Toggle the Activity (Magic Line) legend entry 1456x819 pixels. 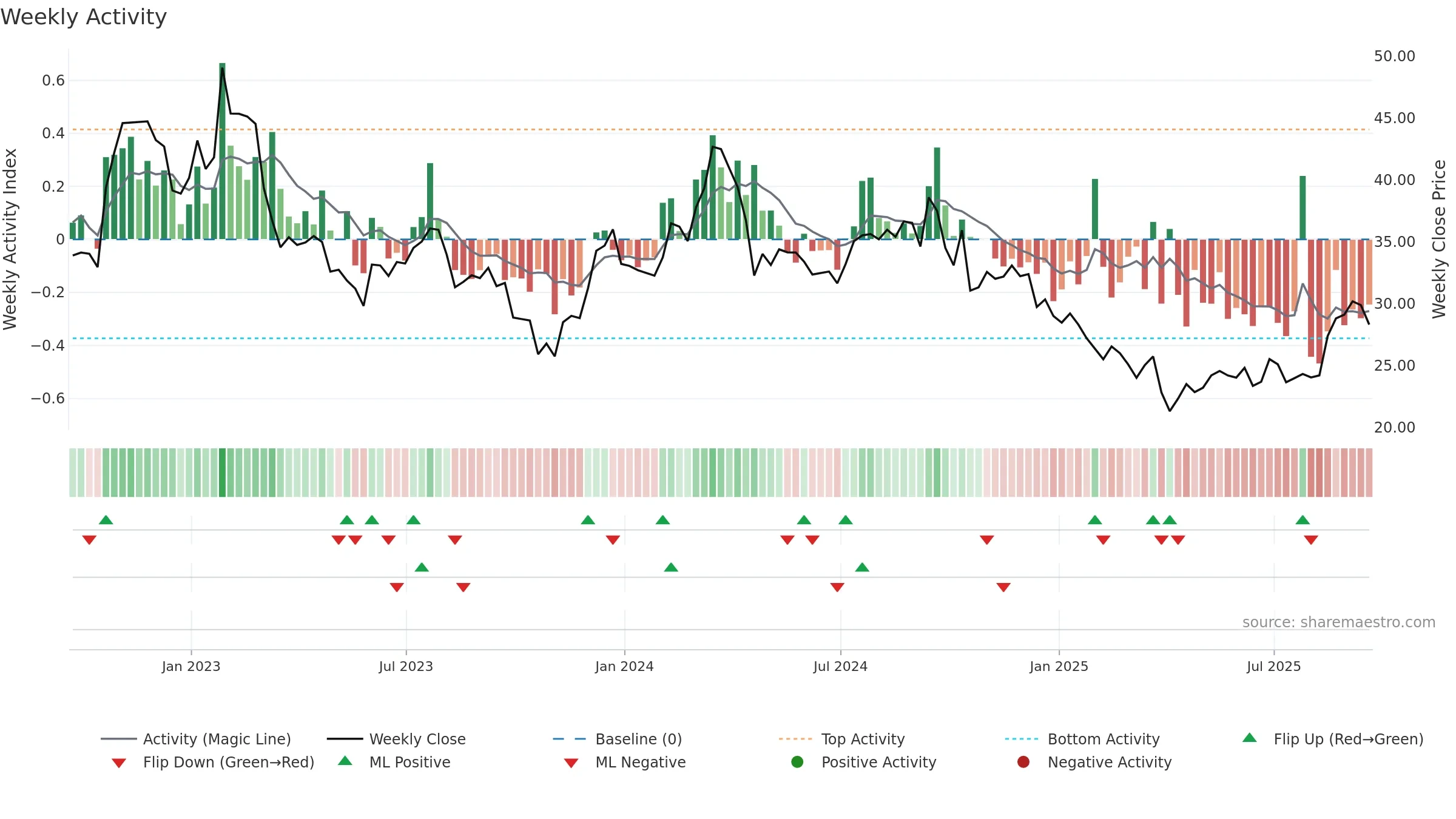coord(196,739)
